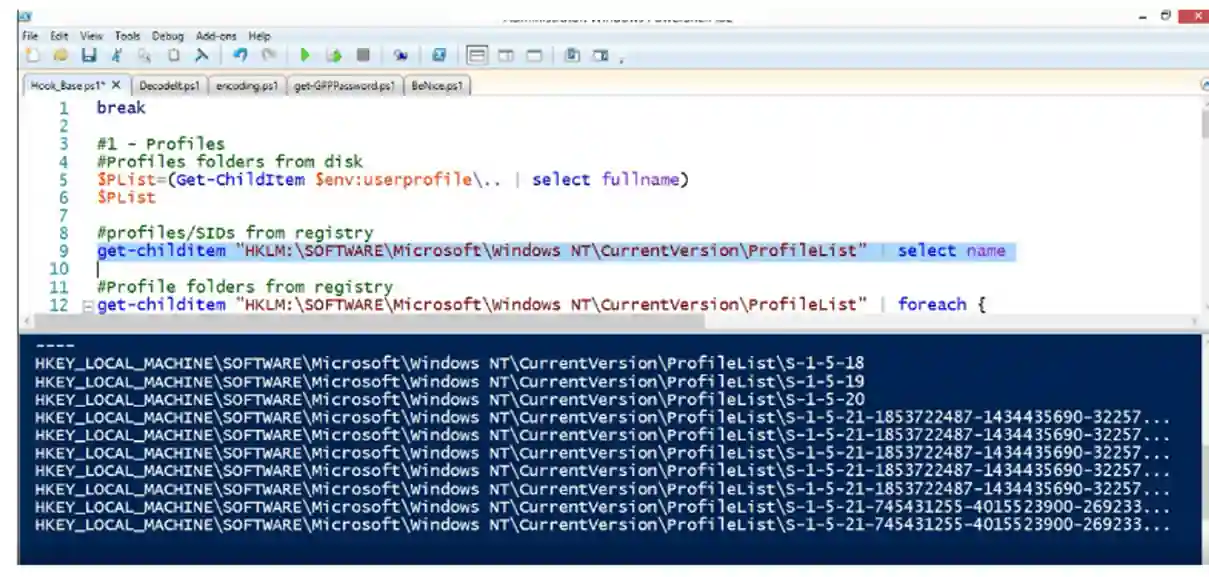This screenshot has width=1209, height=577.
Task: Run Selection icon next to play
Action: coord(334,56)
